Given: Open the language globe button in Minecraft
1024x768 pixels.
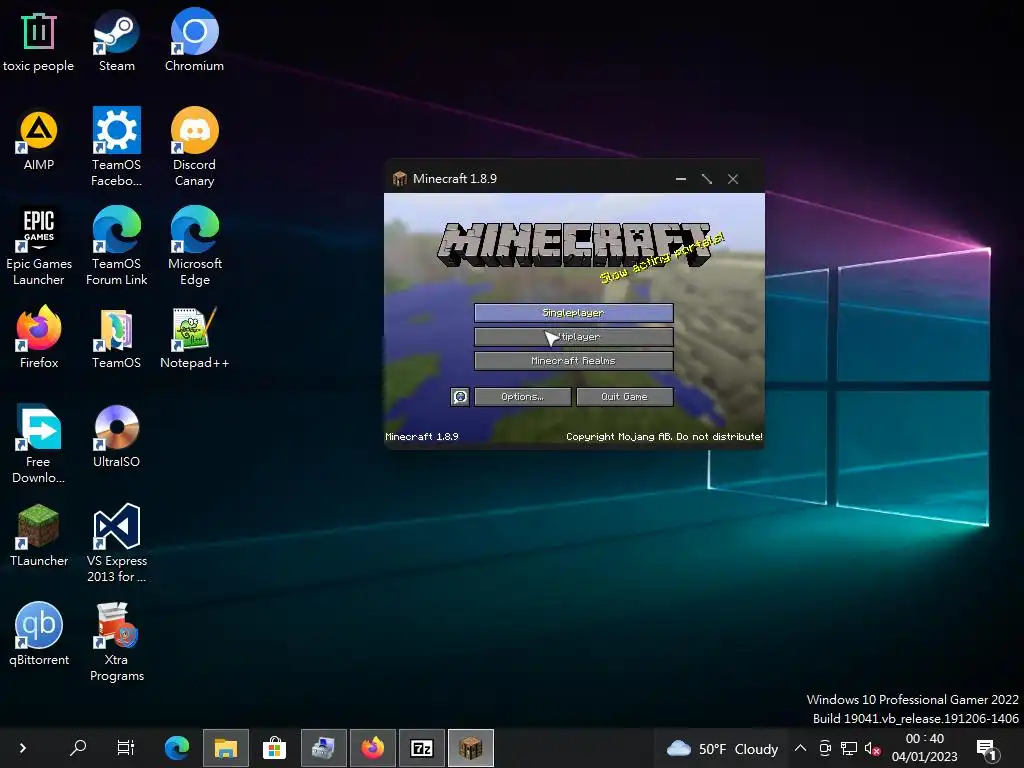Looking at the screenshot, I should (460, 396).
